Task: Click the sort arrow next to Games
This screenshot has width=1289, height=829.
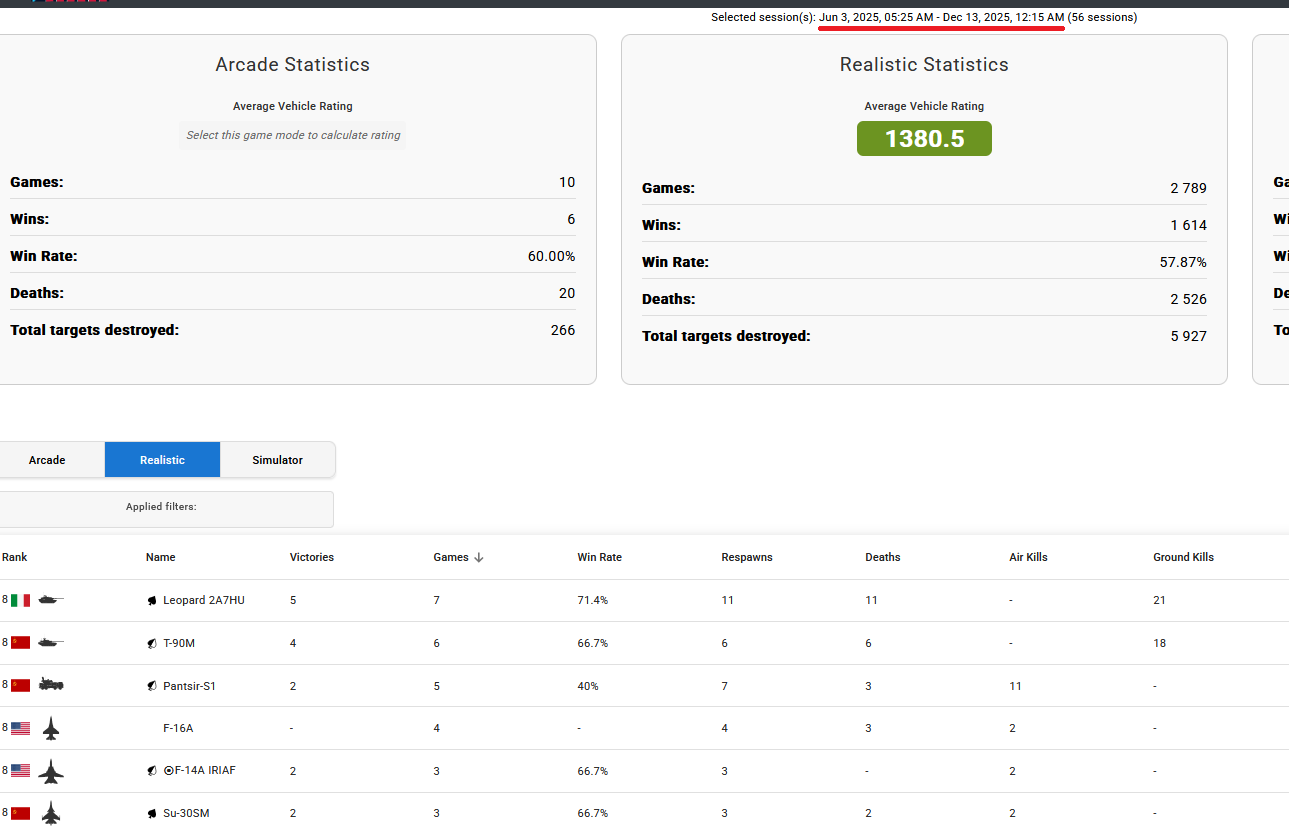Action: tap(479, 557)
